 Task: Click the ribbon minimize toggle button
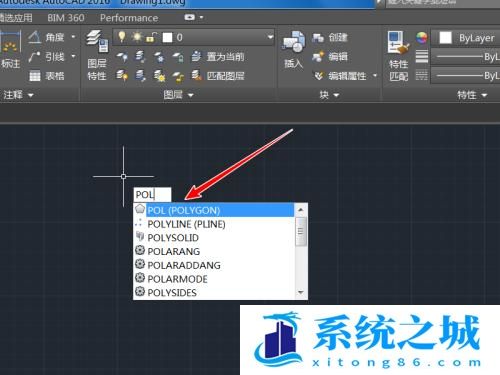[190, 17]
